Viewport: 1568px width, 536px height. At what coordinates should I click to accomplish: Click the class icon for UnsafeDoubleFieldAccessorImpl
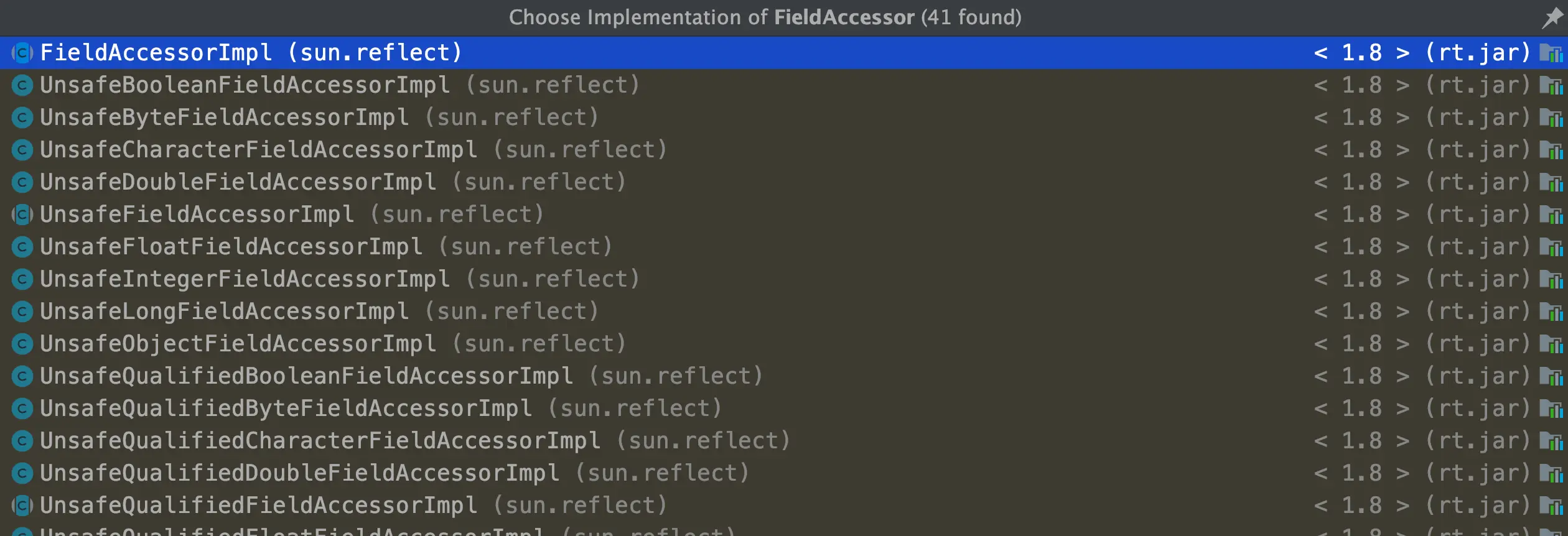point(22,182)
